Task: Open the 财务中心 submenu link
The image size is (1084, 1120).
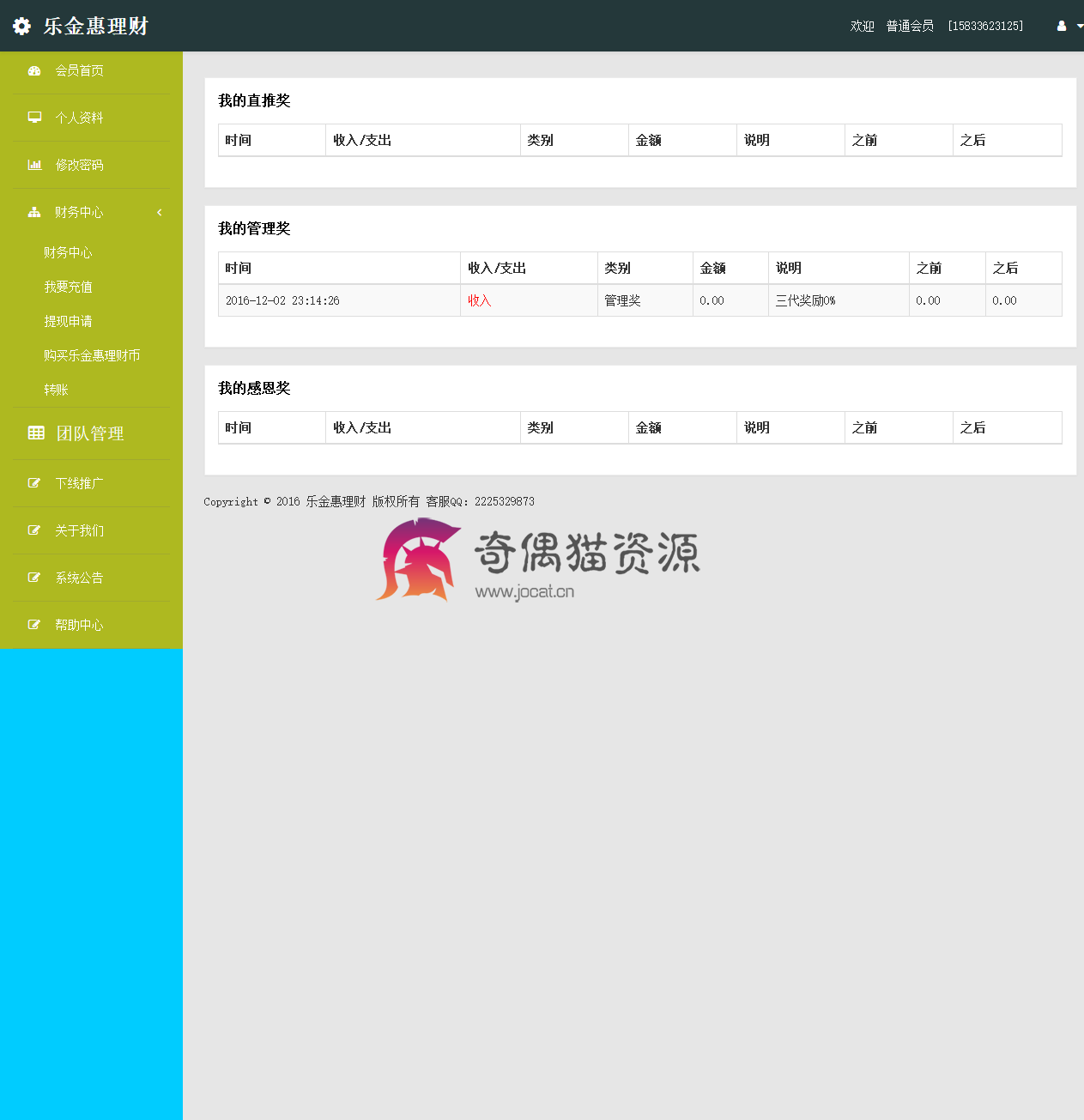Action: pos(68,252)
